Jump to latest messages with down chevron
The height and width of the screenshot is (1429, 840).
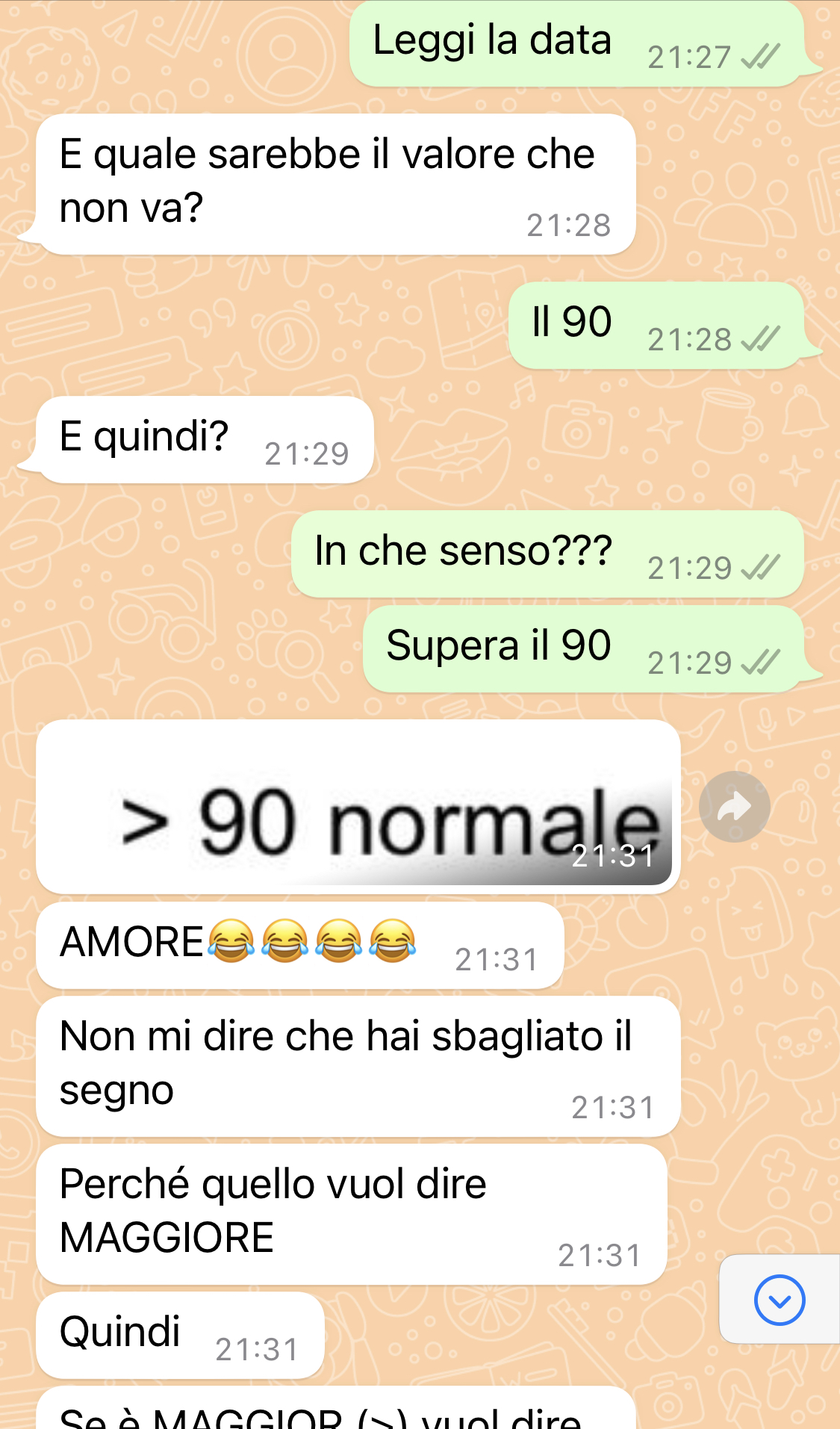(x=780, y=1300)
